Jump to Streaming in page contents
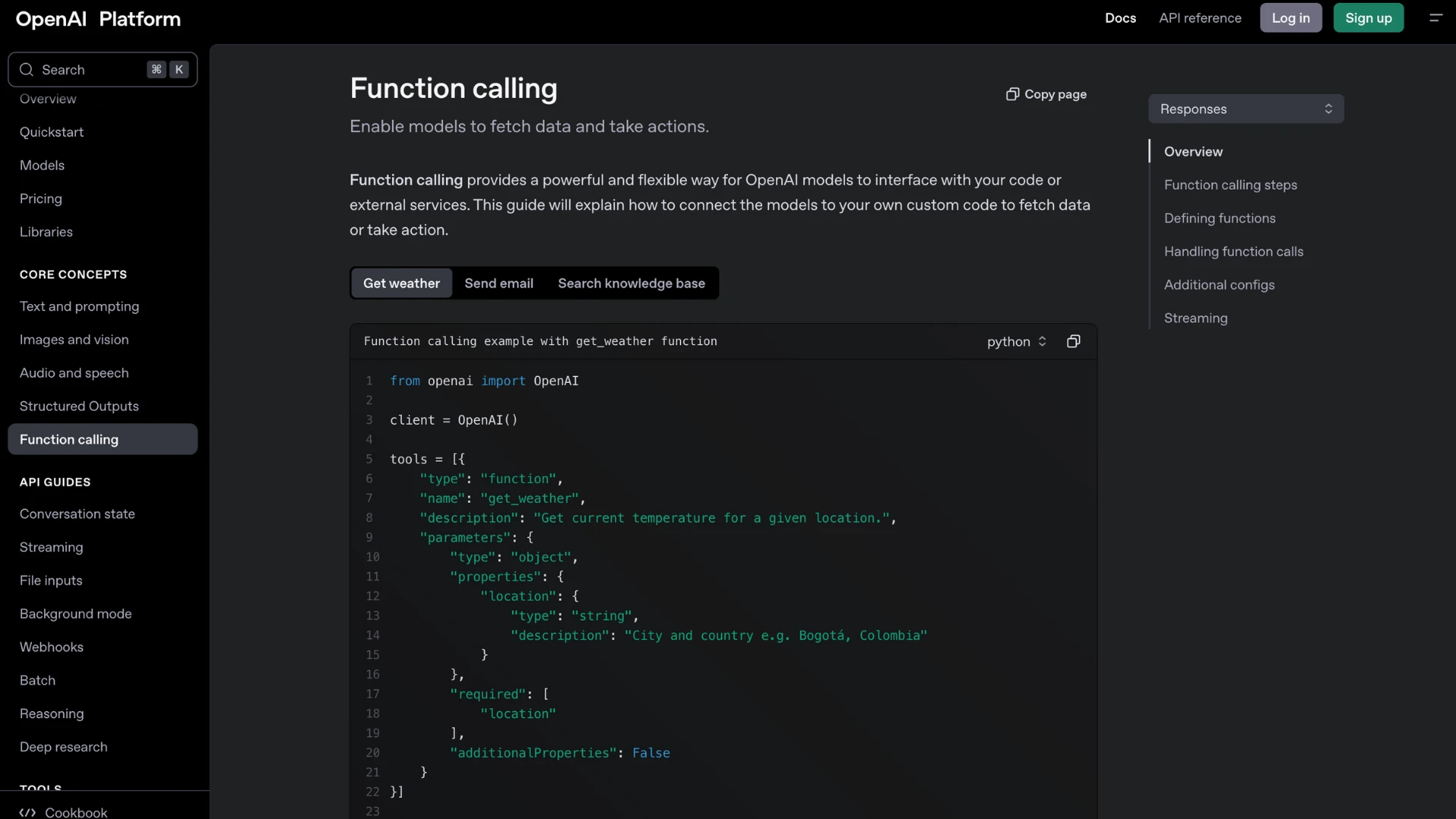 [1195, 318]
